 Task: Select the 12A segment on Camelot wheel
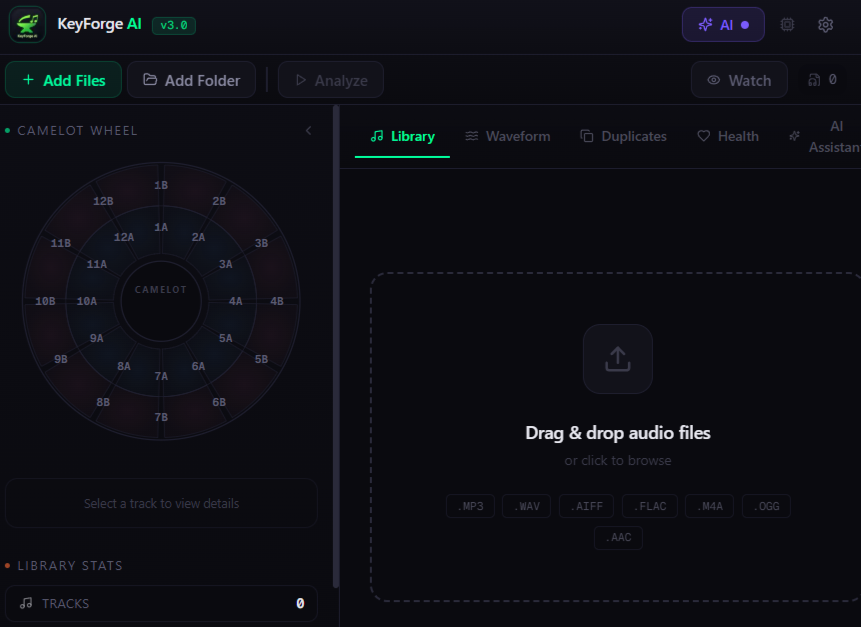pyautogui.click(x=124, y=237)
